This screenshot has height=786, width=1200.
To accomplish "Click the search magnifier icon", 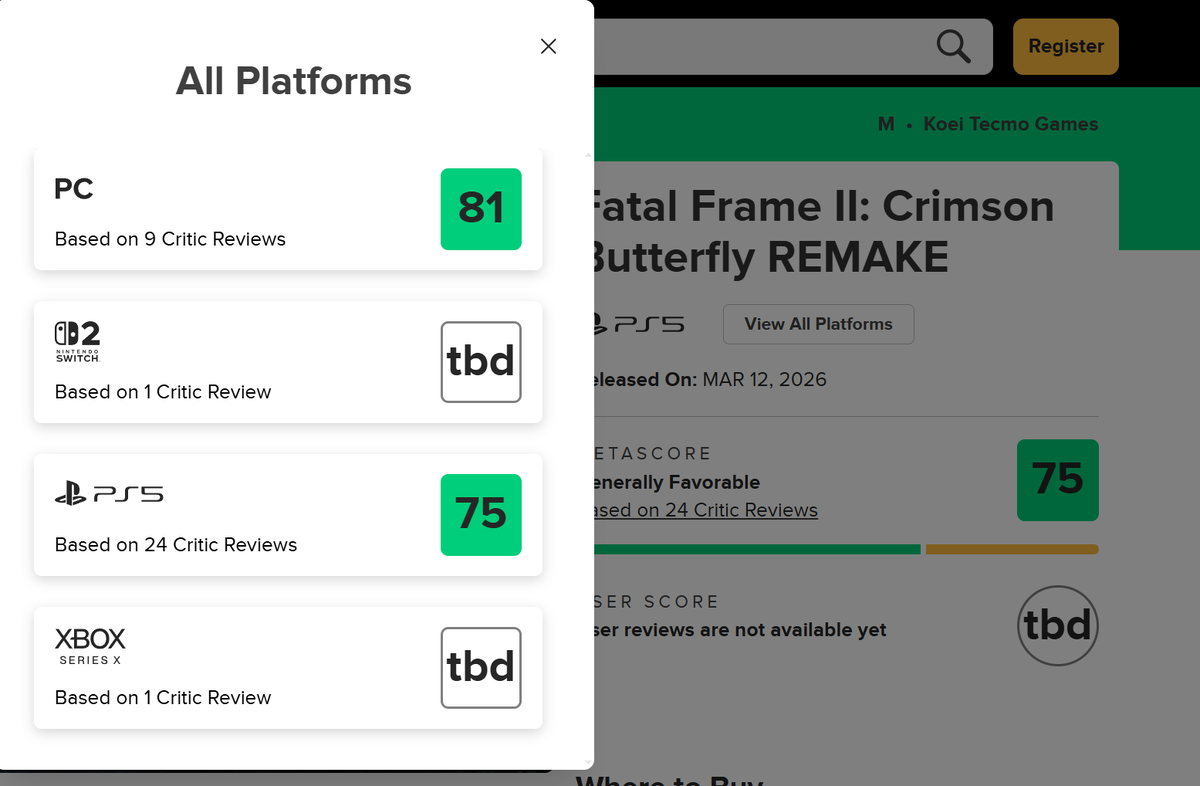I will pyautogui.click(x=953, y=46).
